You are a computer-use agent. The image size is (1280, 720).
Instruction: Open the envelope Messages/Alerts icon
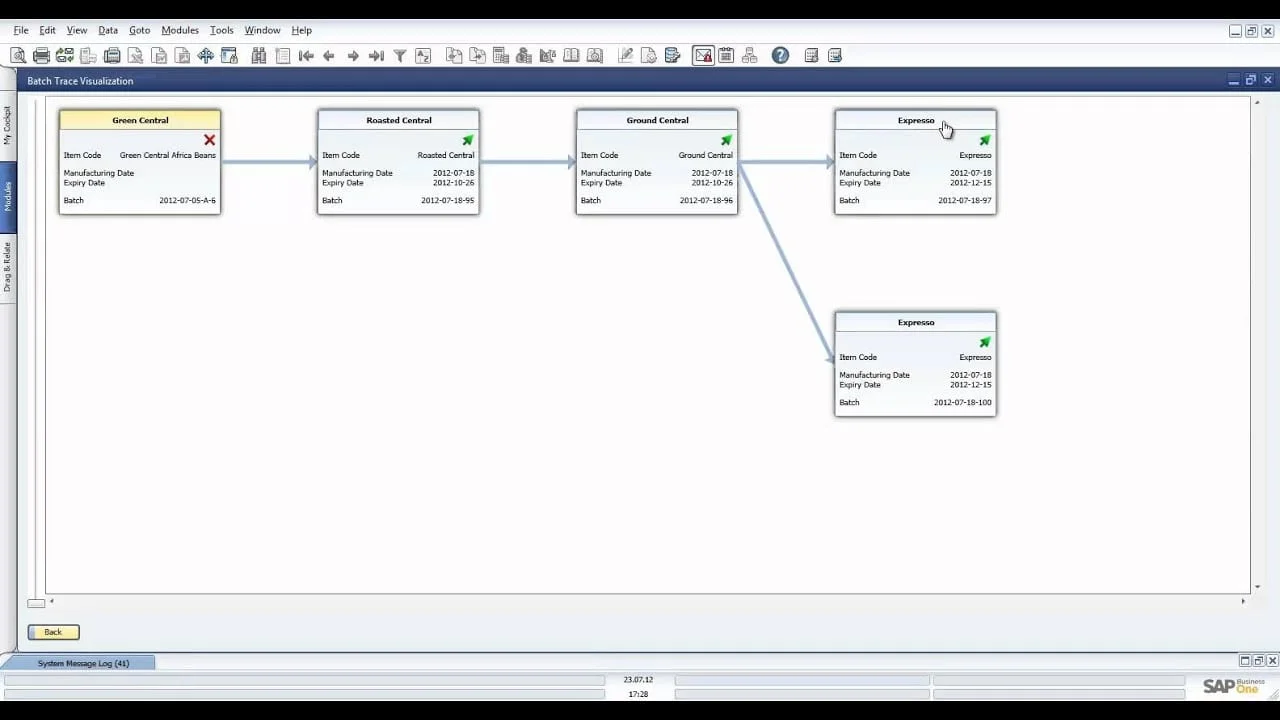tap(703, 56)
